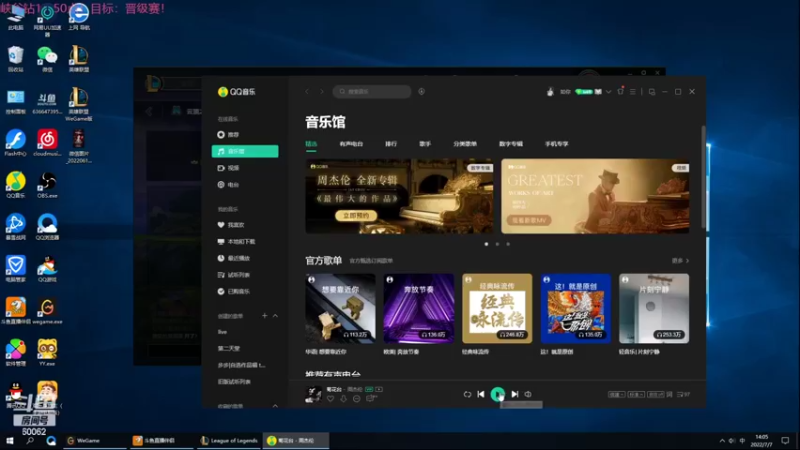This screenshot has width=800, height=450.
Task: Open the 想要靠近你 playlist cover
Action: [x=340, y=309]
